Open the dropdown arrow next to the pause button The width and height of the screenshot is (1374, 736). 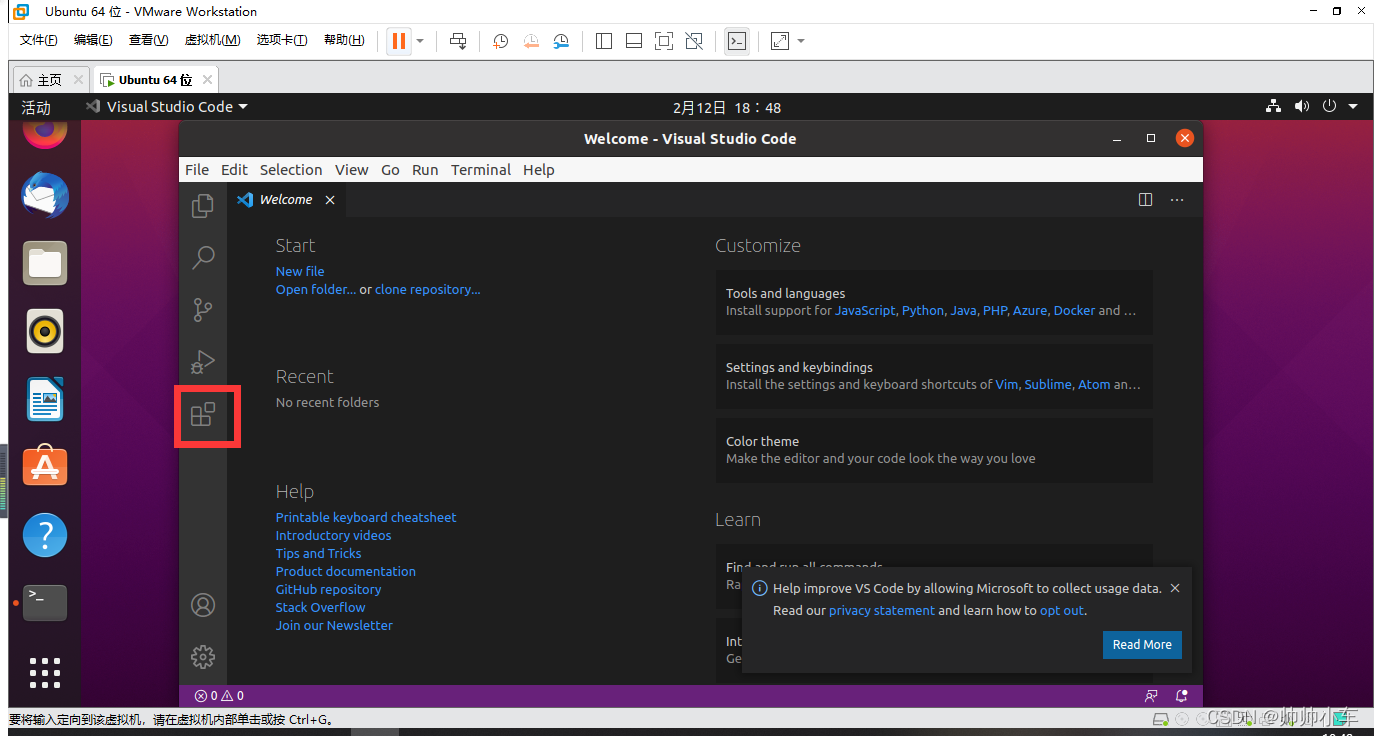(420, 41)
